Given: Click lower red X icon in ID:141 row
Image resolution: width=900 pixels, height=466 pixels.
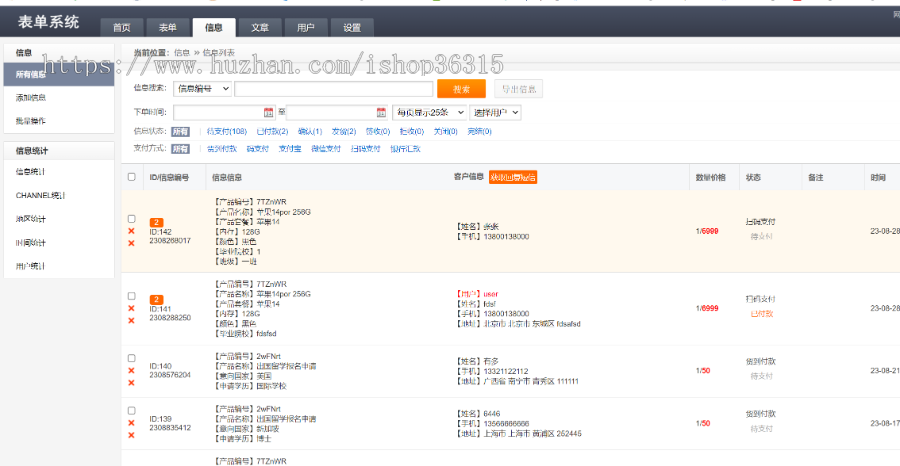Looking at the screenshot, I should point(131,320).
